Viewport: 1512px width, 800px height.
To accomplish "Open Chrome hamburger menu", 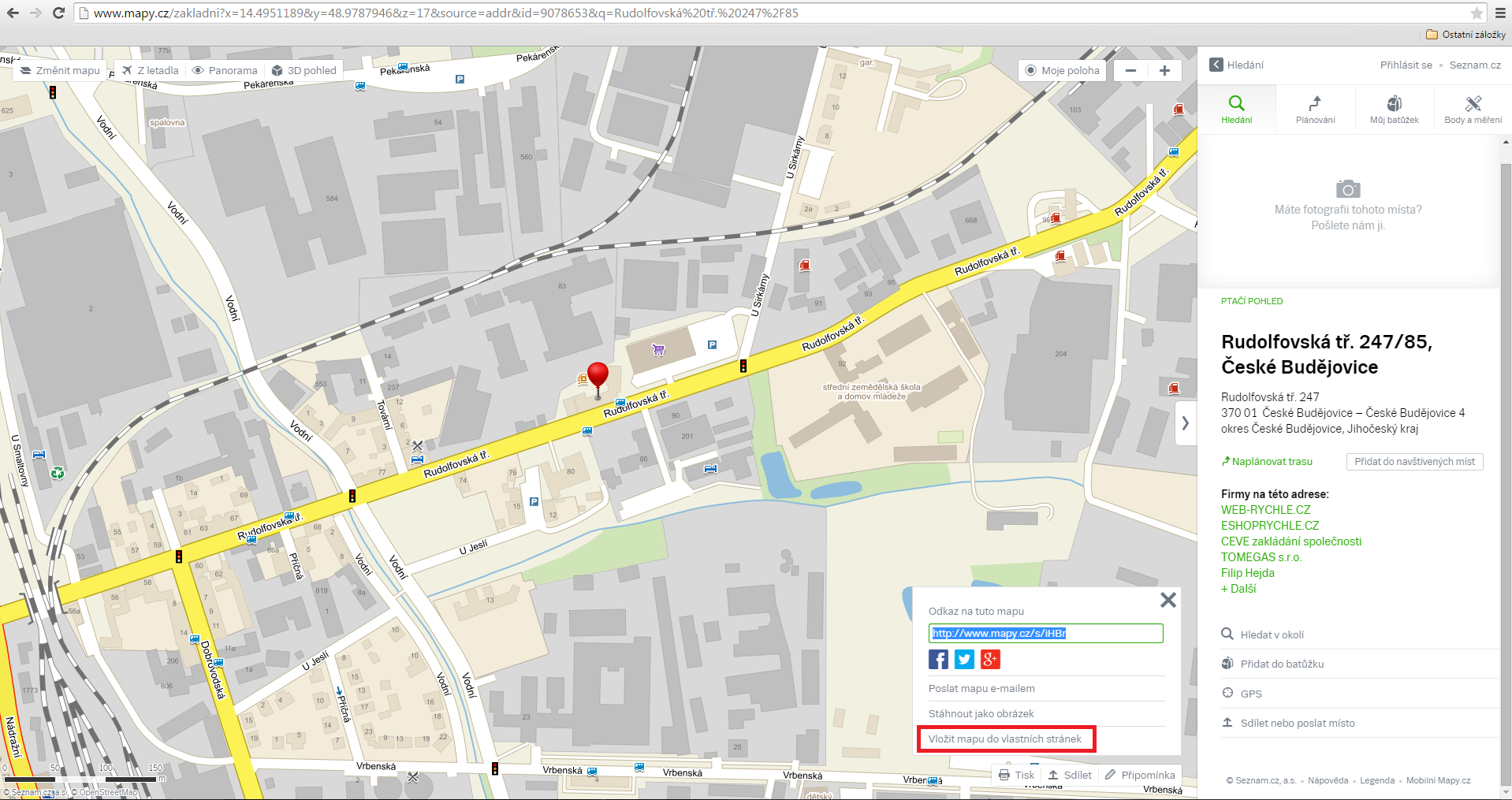I will (1500, 13).
